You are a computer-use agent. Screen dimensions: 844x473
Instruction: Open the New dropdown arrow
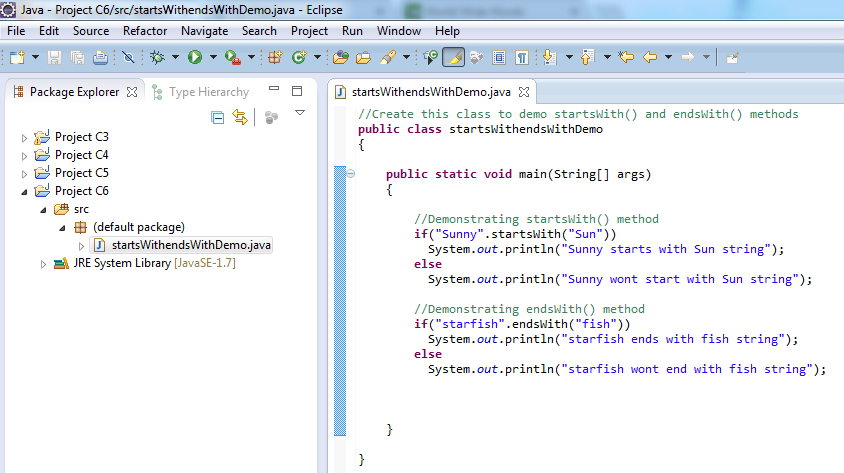(35, 57)
